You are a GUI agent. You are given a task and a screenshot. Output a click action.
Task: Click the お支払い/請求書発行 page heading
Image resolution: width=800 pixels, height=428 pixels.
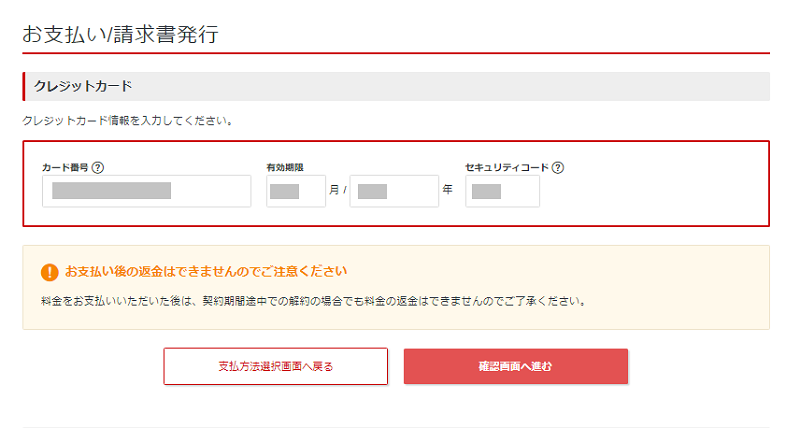pyautogui.click(x=120, y=33)
